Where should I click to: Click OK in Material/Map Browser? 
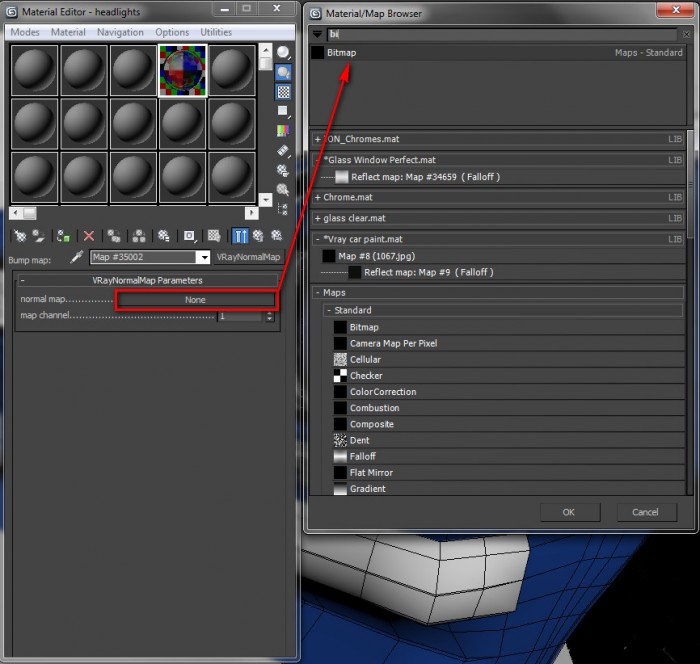570,512
